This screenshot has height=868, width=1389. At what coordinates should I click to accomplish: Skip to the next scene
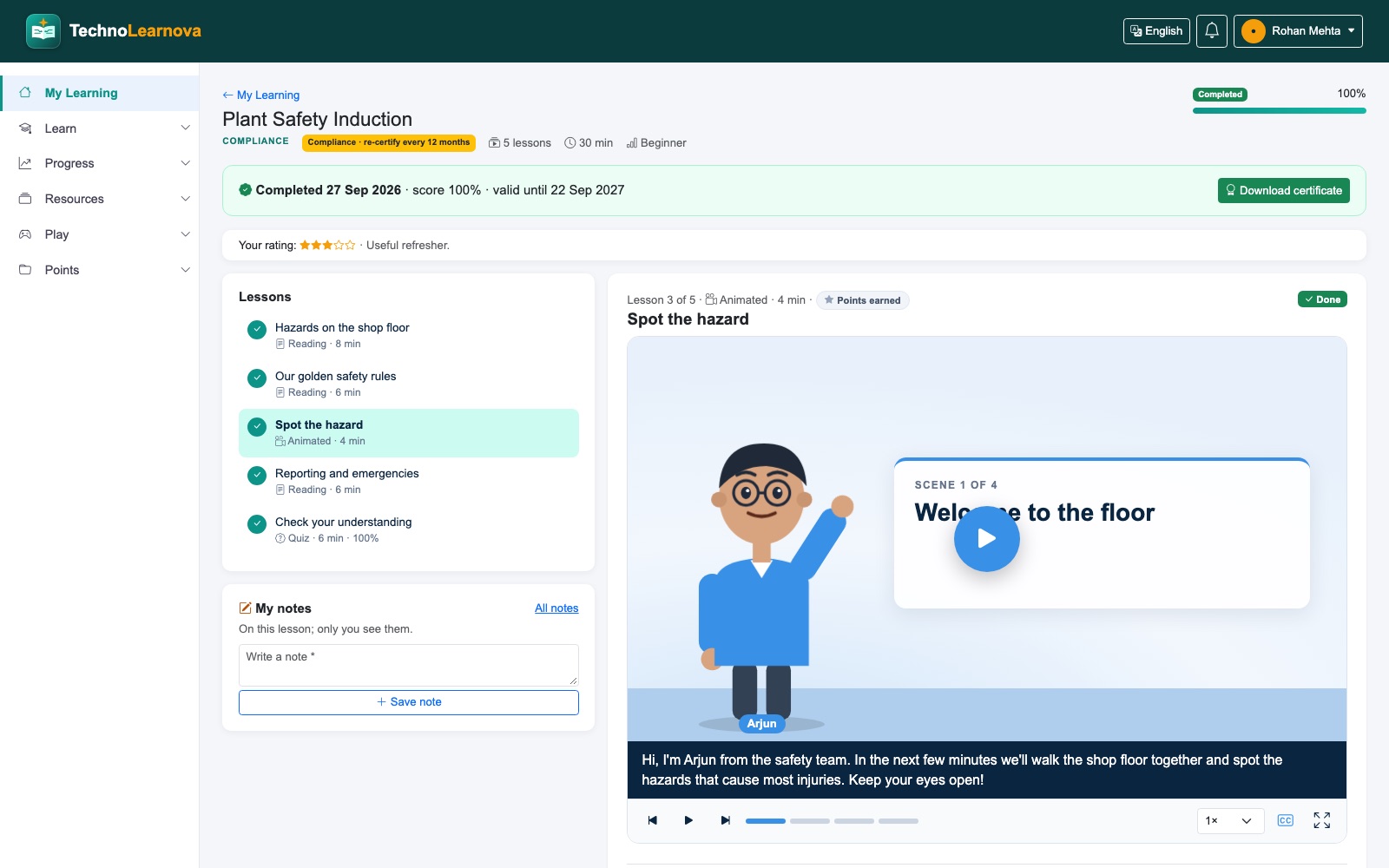(725, 820)
